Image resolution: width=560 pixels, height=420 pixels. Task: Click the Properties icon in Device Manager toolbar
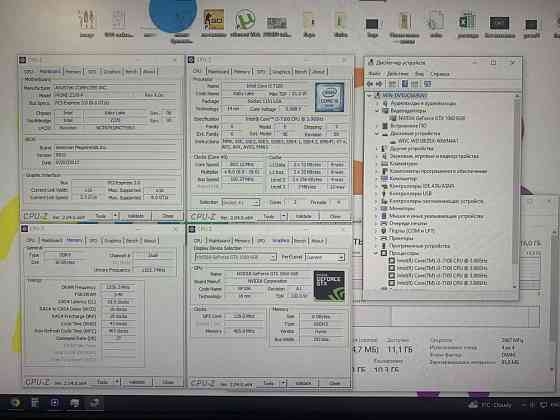(x=405, y=84)
